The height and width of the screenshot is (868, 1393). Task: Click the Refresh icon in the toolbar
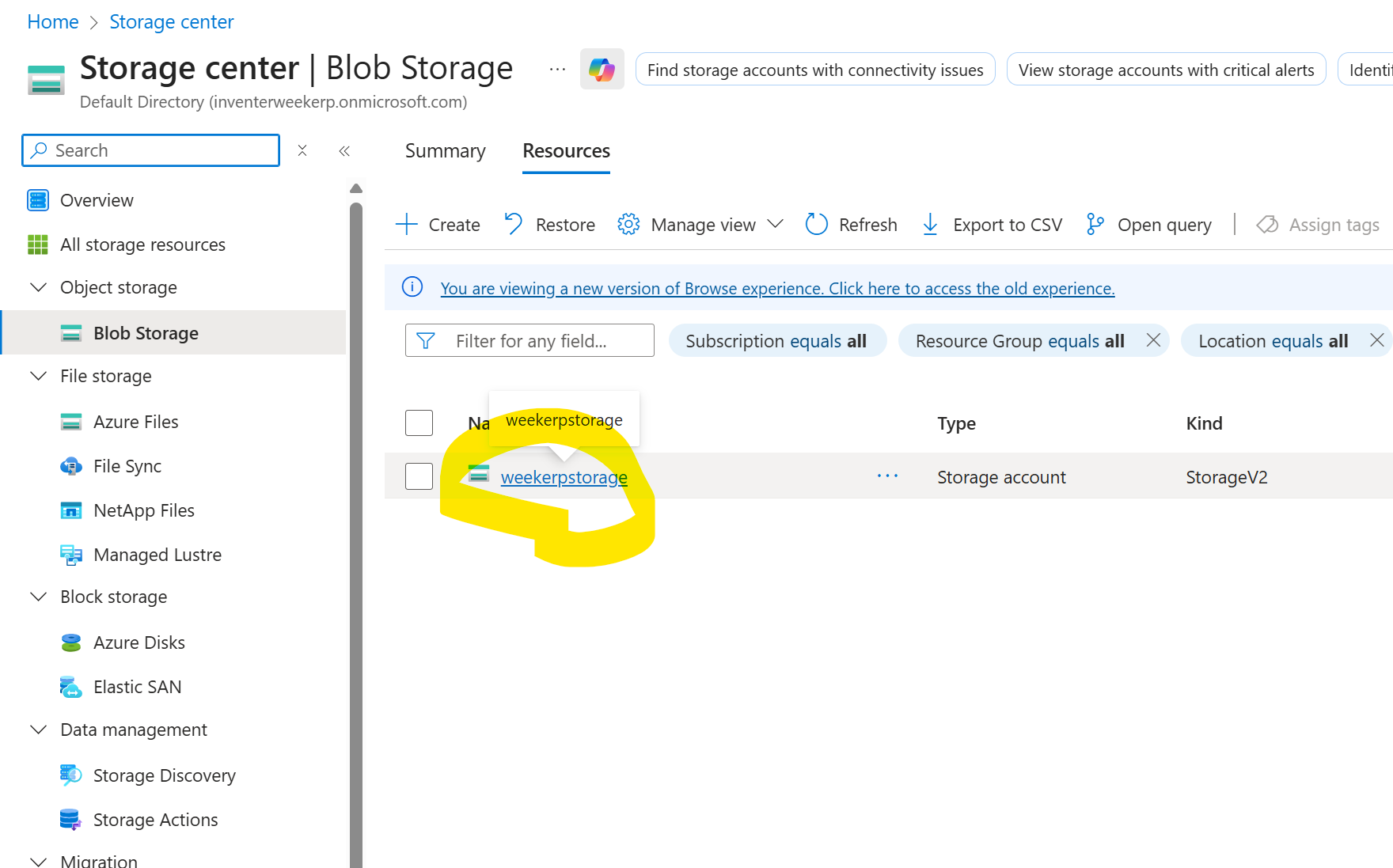point(816,225)
